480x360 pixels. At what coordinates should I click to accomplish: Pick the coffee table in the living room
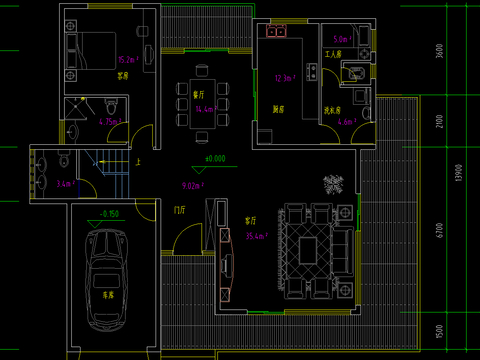pyautogui.click(x=308, y=250)
